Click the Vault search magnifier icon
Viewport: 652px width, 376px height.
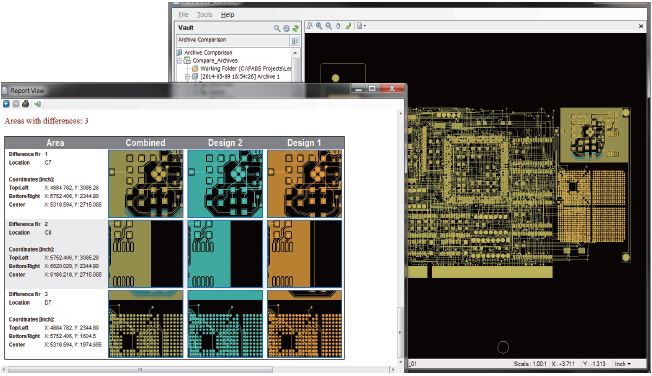[x=277, y=28]
